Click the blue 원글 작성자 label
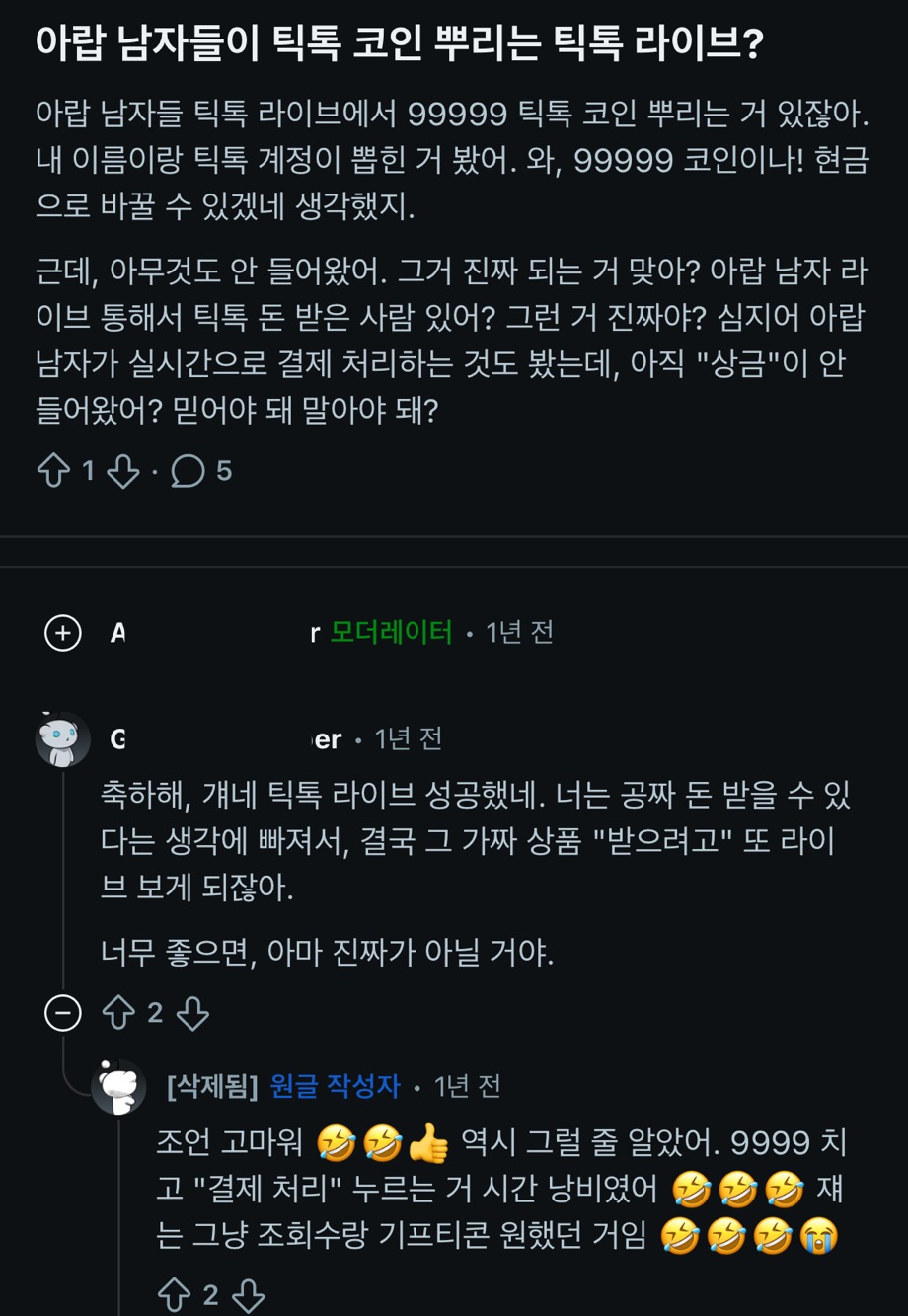 (x=335, y=1087)
